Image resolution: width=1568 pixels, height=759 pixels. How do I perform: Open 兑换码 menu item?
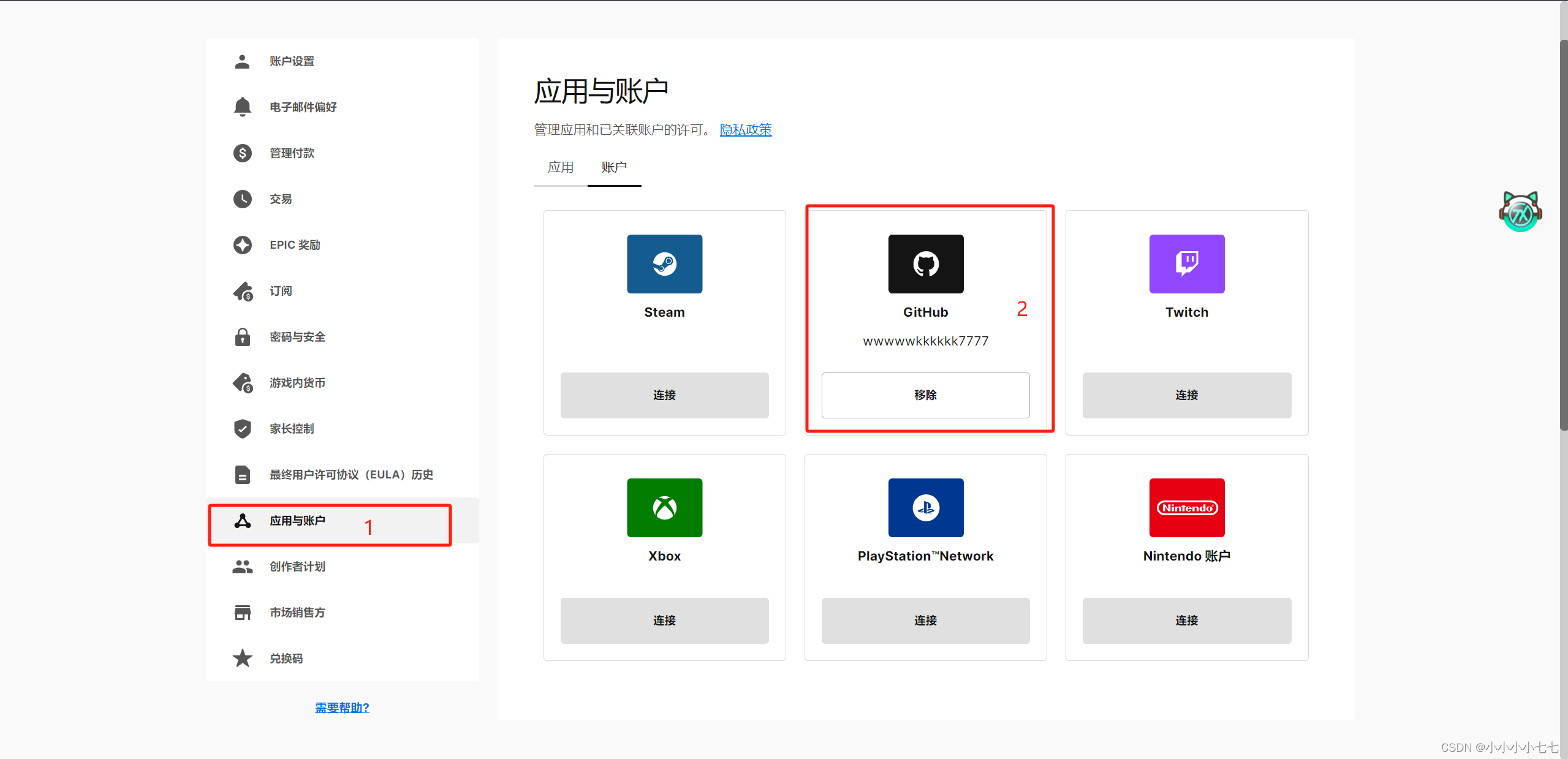coord(343,659)
